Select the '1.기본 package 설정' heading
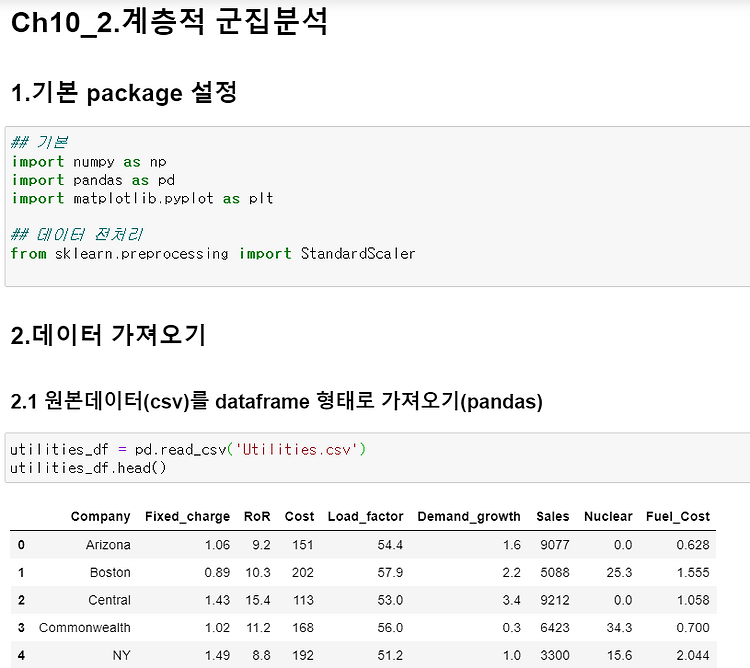Image resolution: width=750 pixels, height=668 pixels. 124,92
